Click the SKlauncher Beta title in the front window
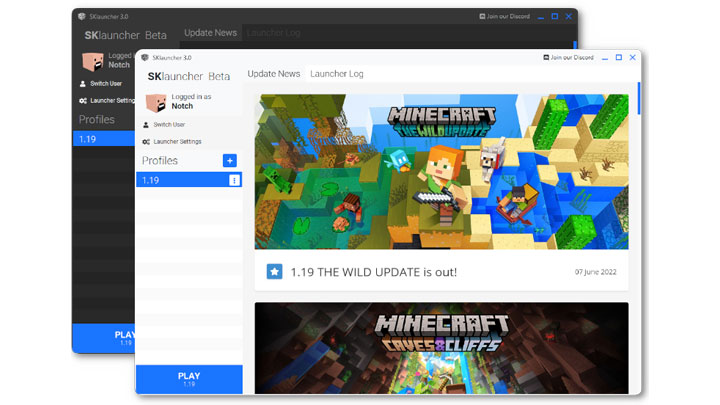Viewport: 720px width, 405px height. pyautogui.click(x=189, y=76)
